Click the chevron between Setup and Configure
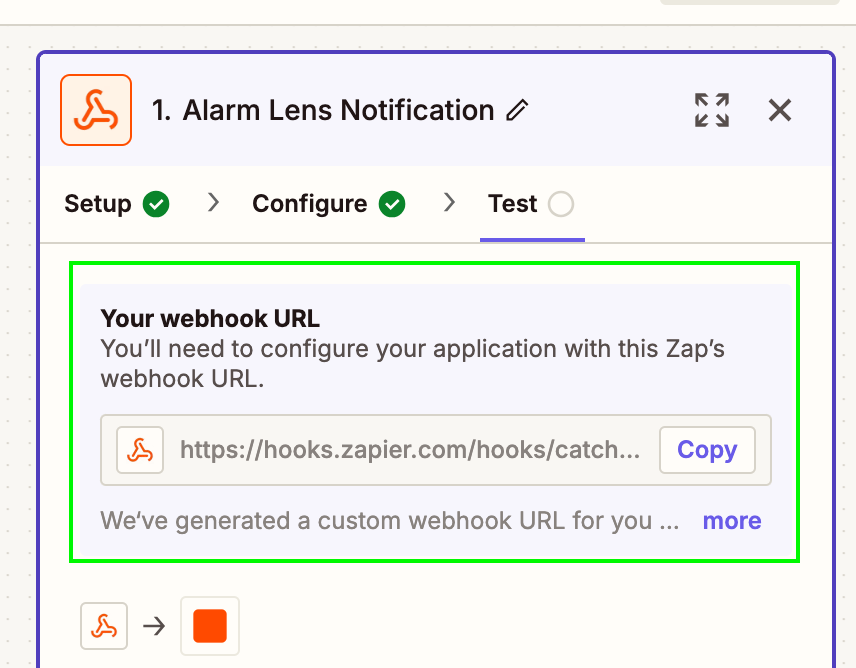Screen dimensions: 856x668 212,203
